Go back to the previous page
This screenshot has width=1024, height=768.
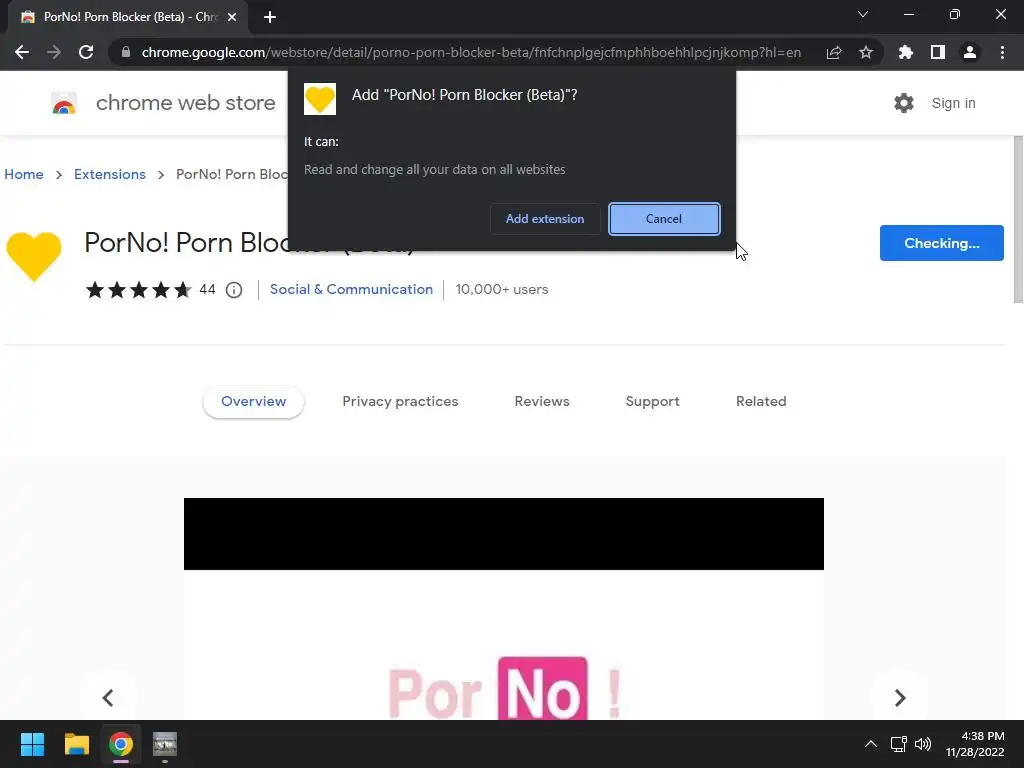point(22,52)
